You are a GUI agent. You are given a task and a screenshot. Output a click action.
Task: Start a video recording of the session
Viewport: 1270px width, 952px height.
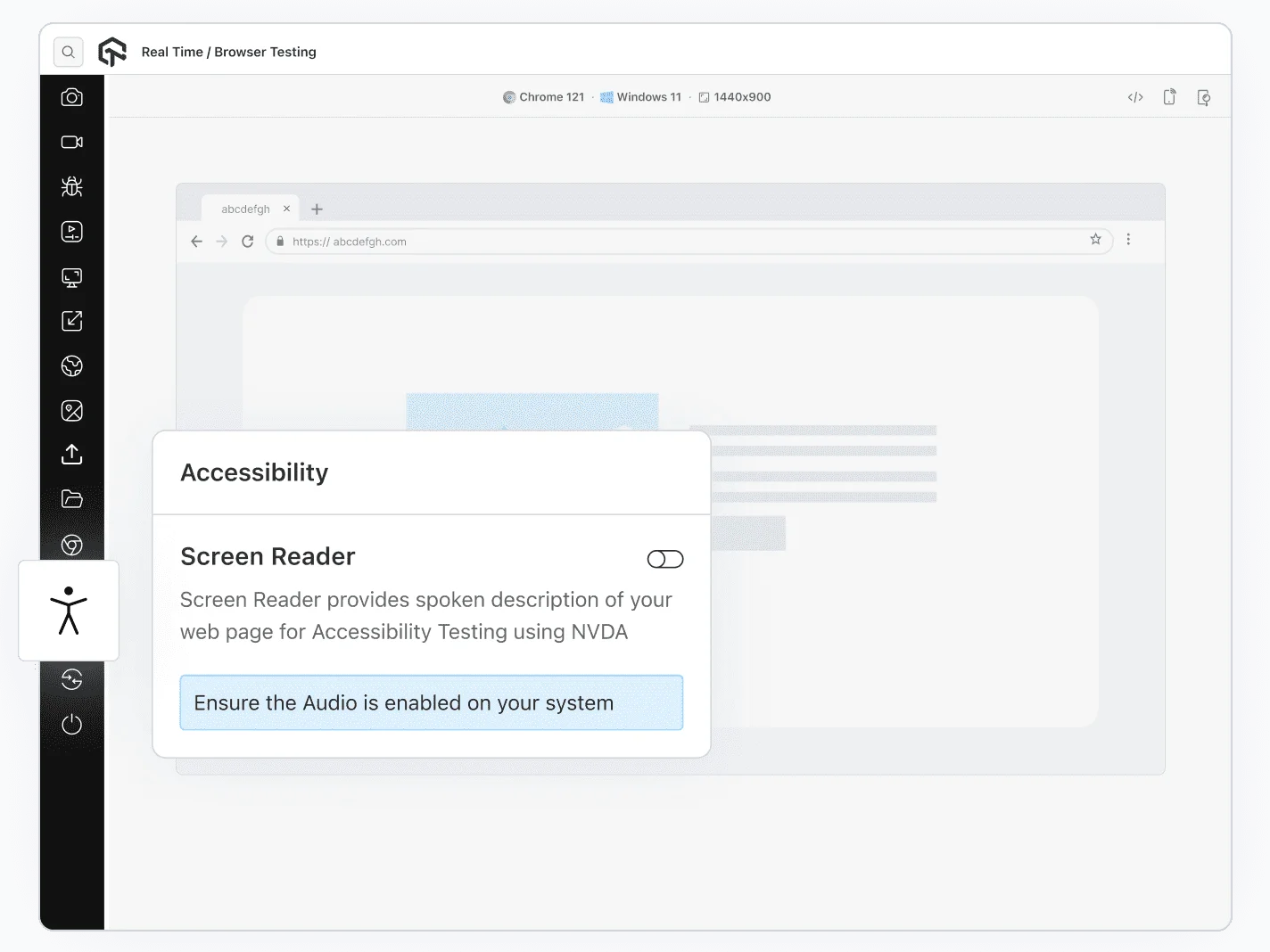tap(71, 142)
